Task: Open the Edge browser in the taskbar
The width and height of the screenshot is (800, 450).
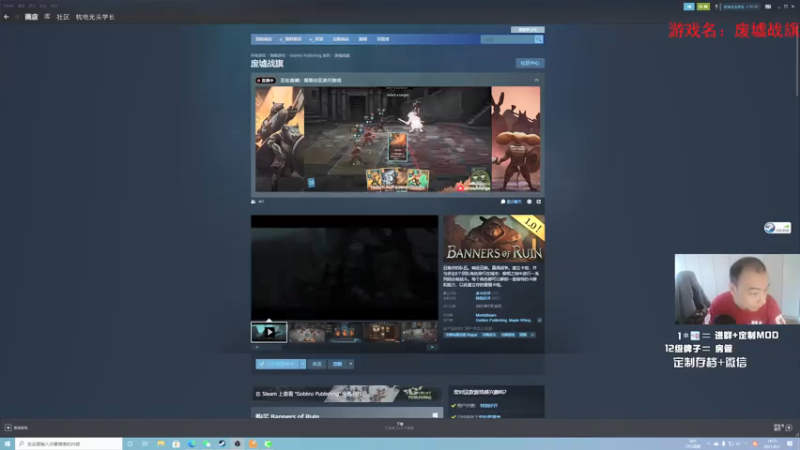Action: [x=191, y=444]
